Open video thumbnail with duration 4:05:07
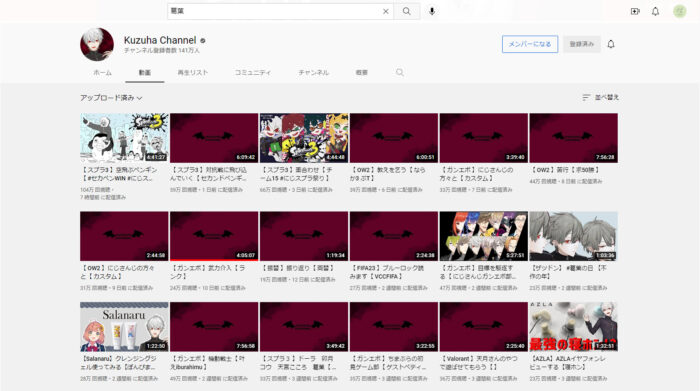Image resolution: width=700 pixels, height=391 pixels. coord(214,236)
